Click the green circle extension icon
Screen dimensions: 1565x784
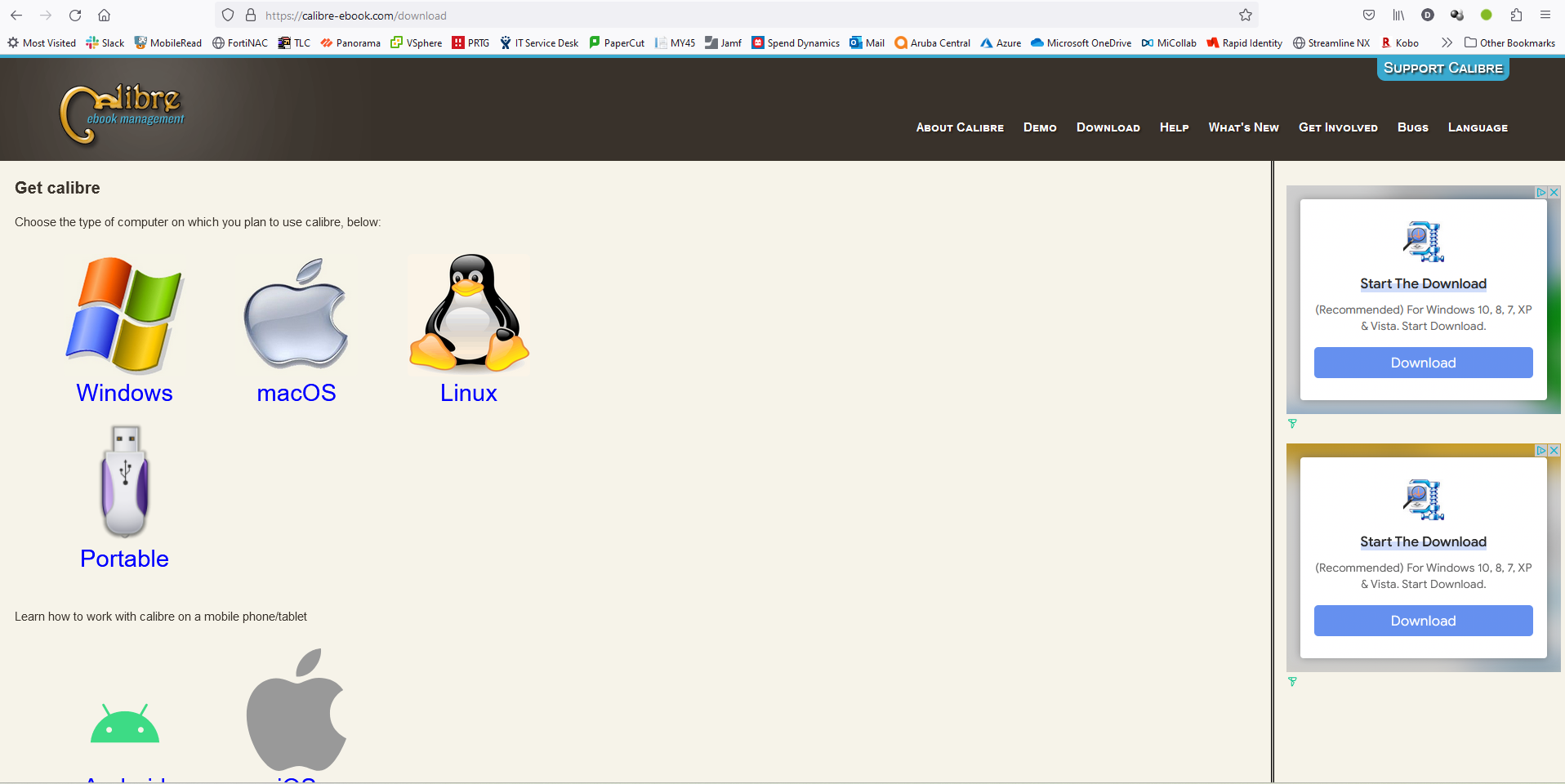click(x=1487, y=16)
